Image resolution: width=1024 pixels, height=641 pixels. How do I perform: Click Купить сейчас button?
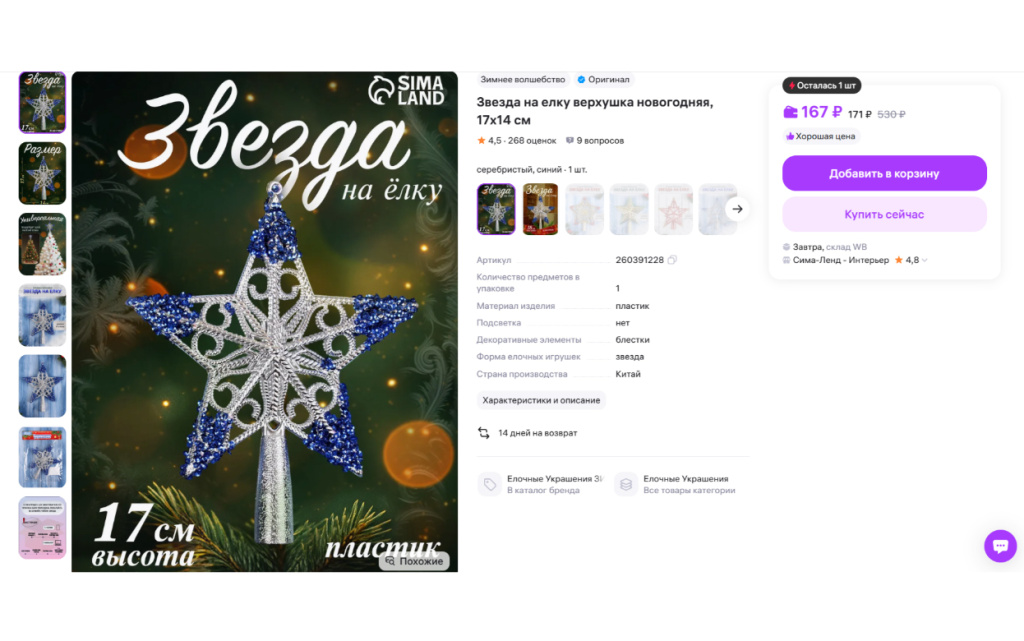coord(884,214)
